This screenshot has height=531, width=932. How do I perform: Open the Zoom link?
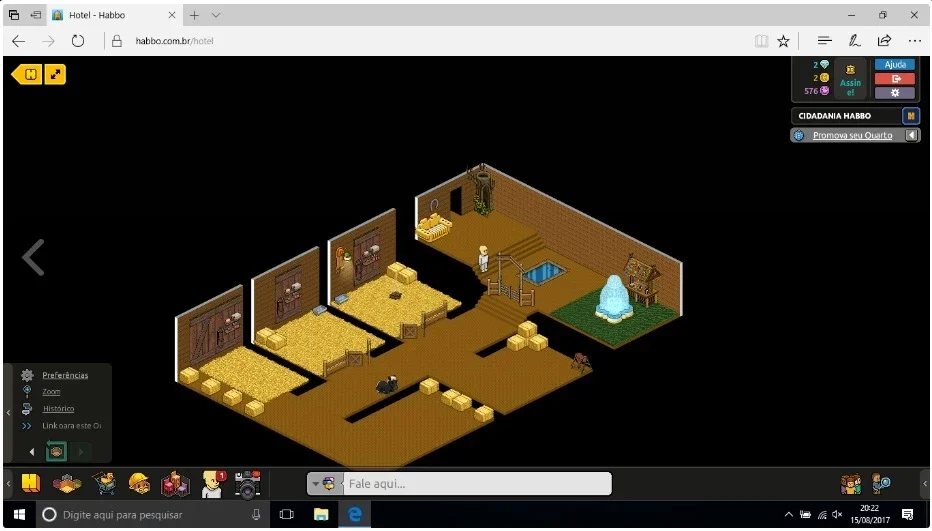51,392
